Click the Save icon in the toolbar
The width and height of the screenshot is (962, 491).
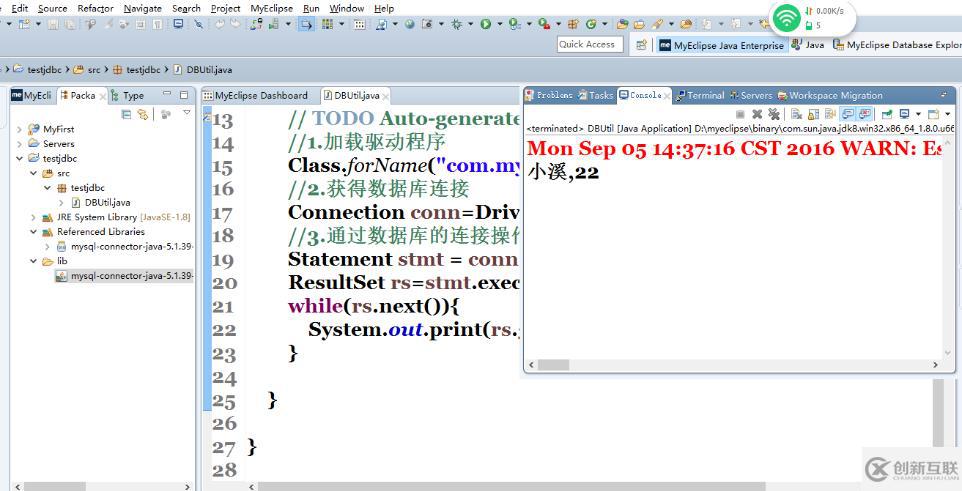point(53,25)
